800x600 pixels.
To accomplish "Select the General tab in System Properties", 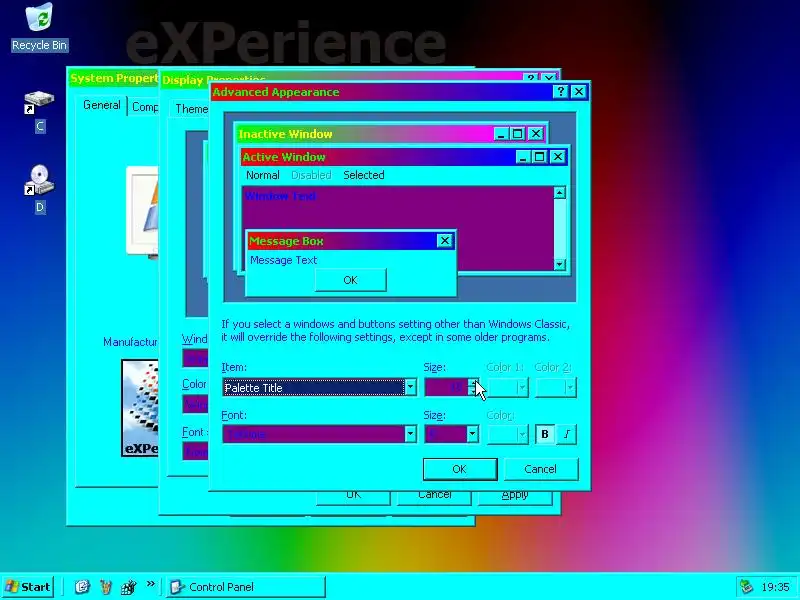I will (102, 105).
